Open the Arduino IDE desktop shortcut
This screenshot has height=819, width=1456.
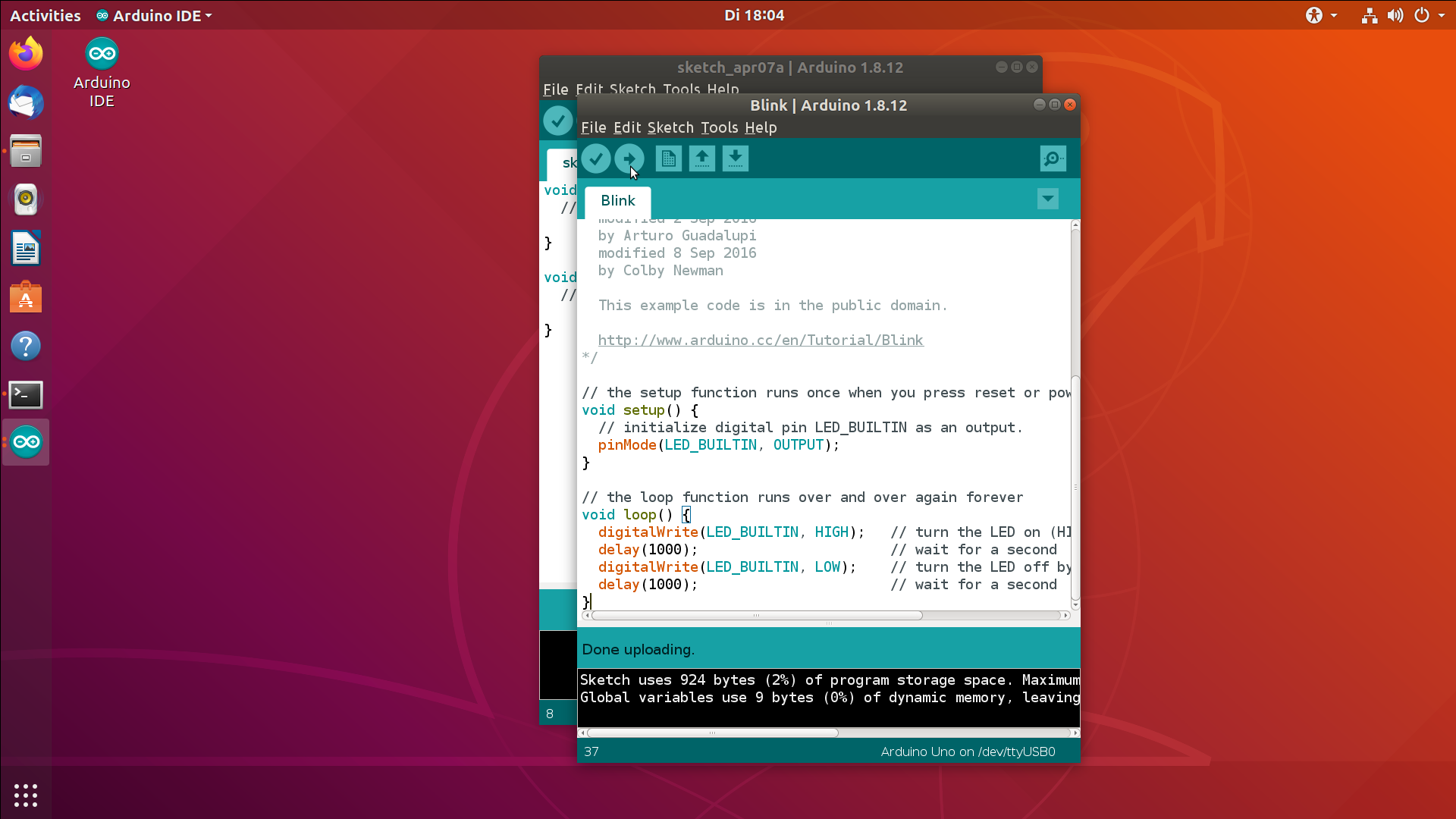[102, 73]
